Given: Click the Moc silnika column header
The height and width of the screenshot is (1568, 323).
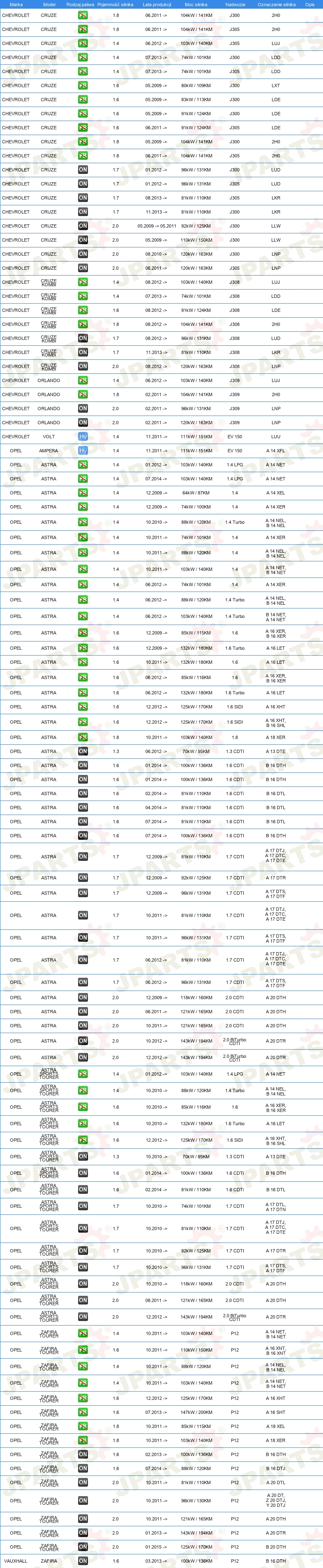Looking at the screenshot, I should (x=196, y=4).
